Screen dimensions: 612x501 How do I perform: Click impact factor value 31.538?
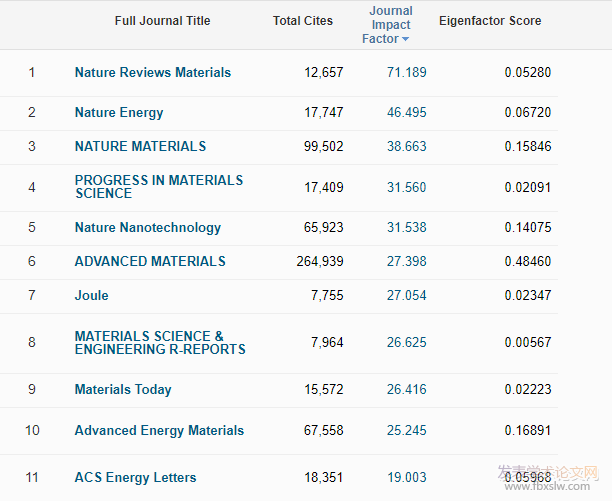[x=407, y=227]
